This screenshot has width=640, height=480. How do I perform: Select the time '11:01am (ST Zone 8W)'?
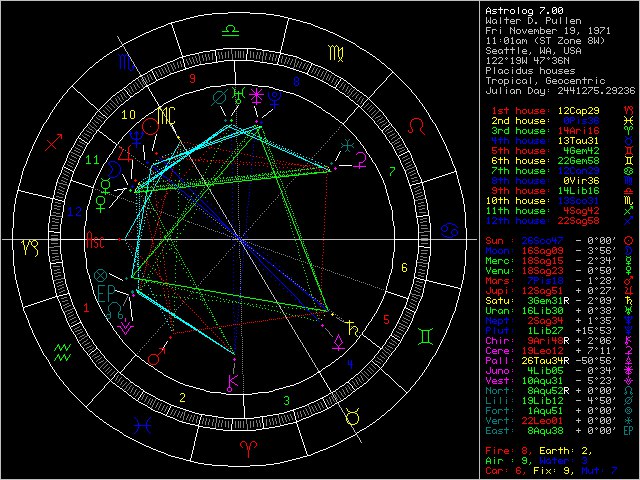click(x=545, y=41)
